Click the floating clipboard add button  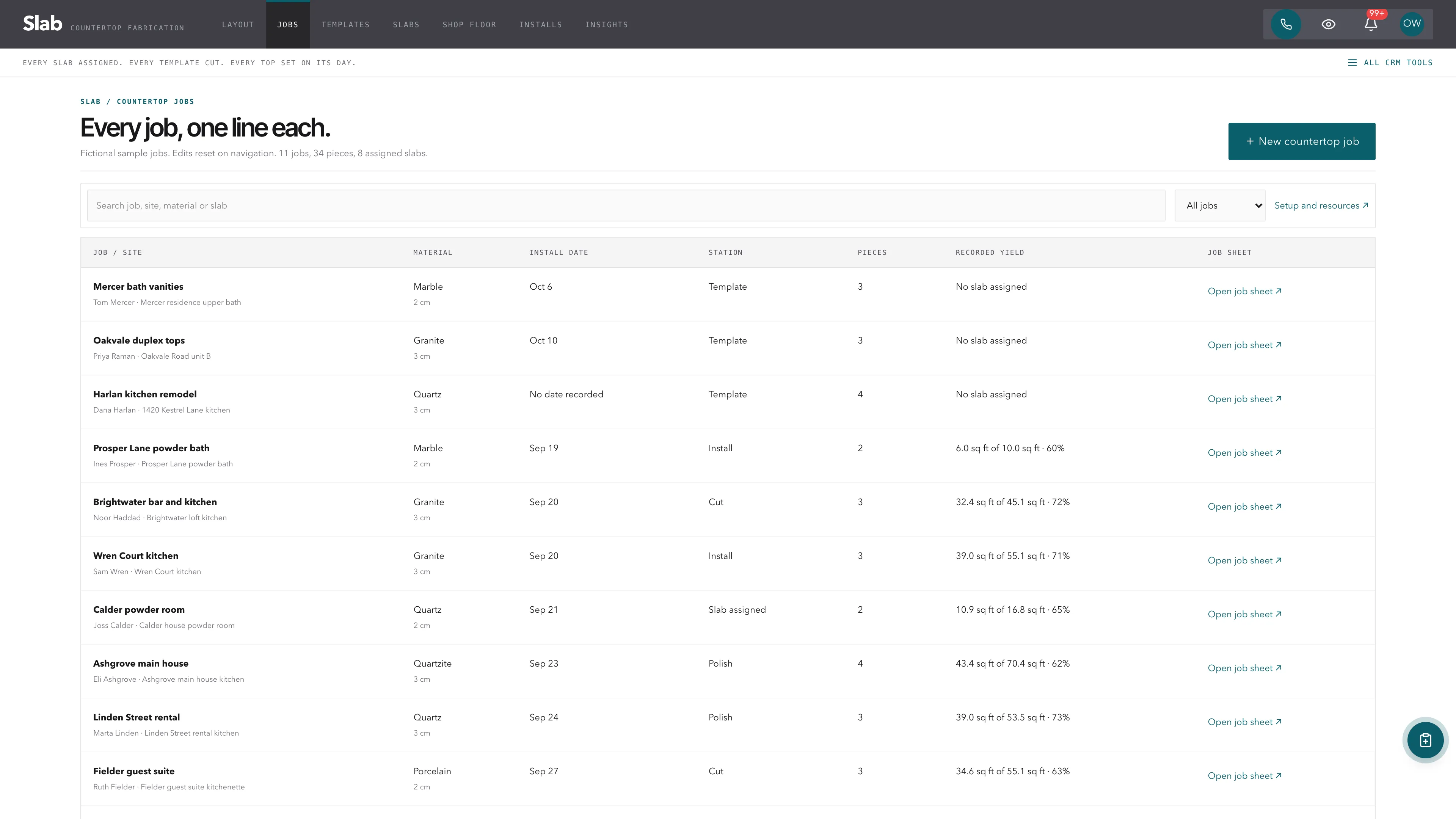click(1425, 740)
